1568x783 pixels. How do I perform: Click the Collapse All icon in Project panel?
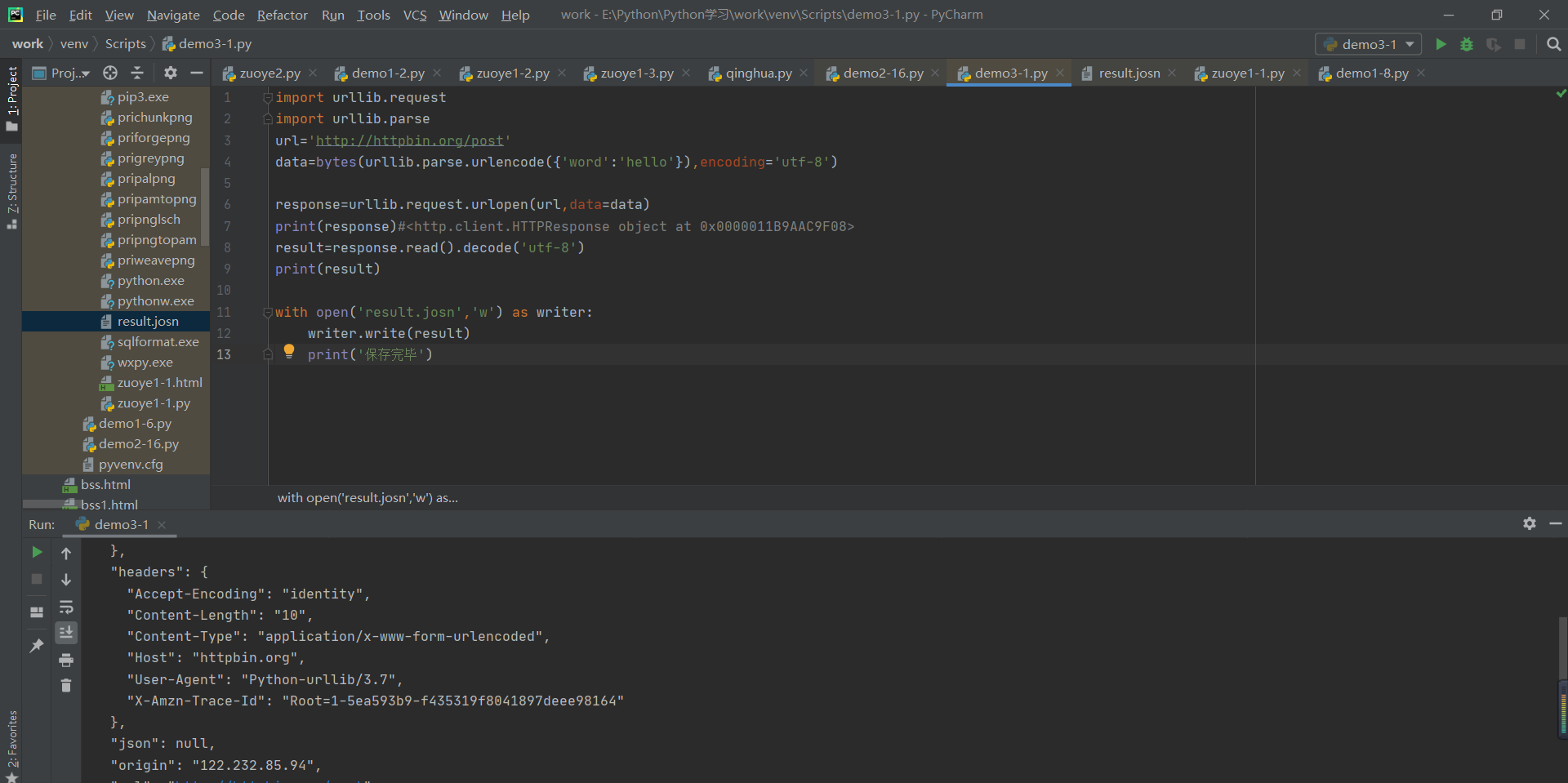137,73
